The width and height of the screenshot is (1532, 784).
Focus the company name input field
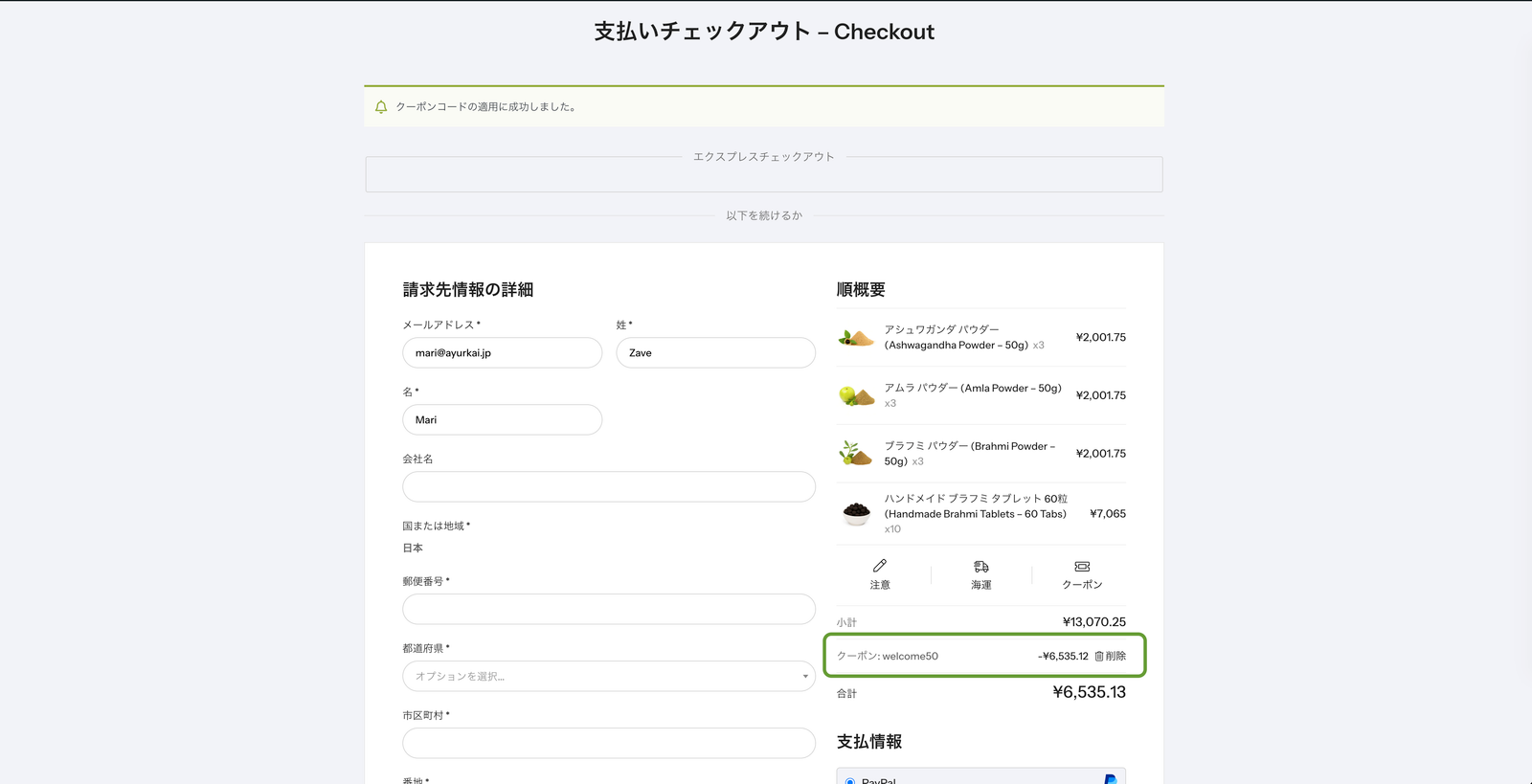(x=608, y=487)
